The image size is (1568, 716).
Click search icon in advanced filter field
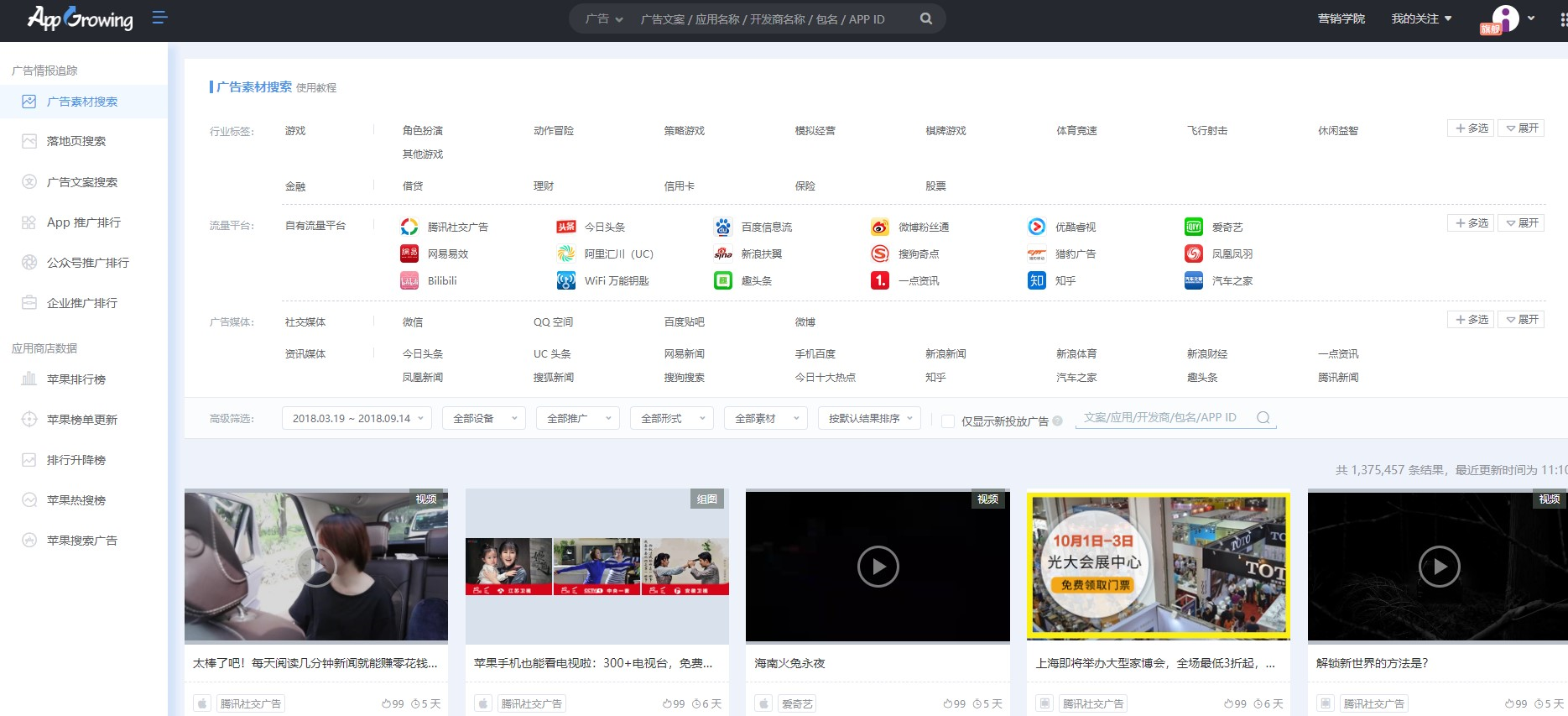pos(1263,417)
